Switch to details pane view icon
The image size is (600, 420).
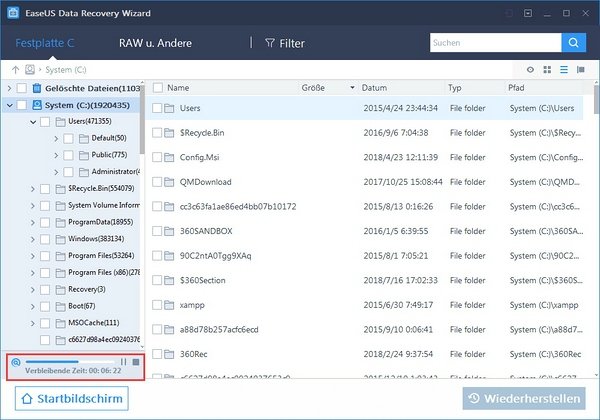(581, 70)
